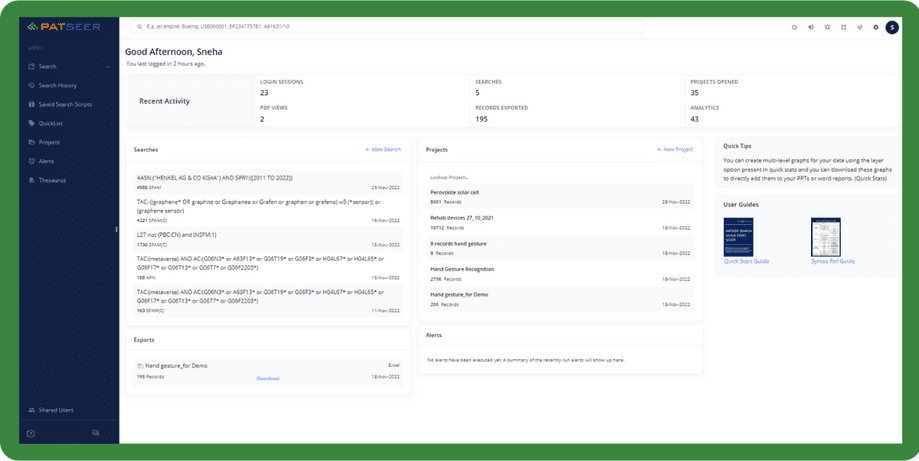Screen dimensions: 919x461
Task: Click the star icon in top bar
Action: (x=827, y=27)
